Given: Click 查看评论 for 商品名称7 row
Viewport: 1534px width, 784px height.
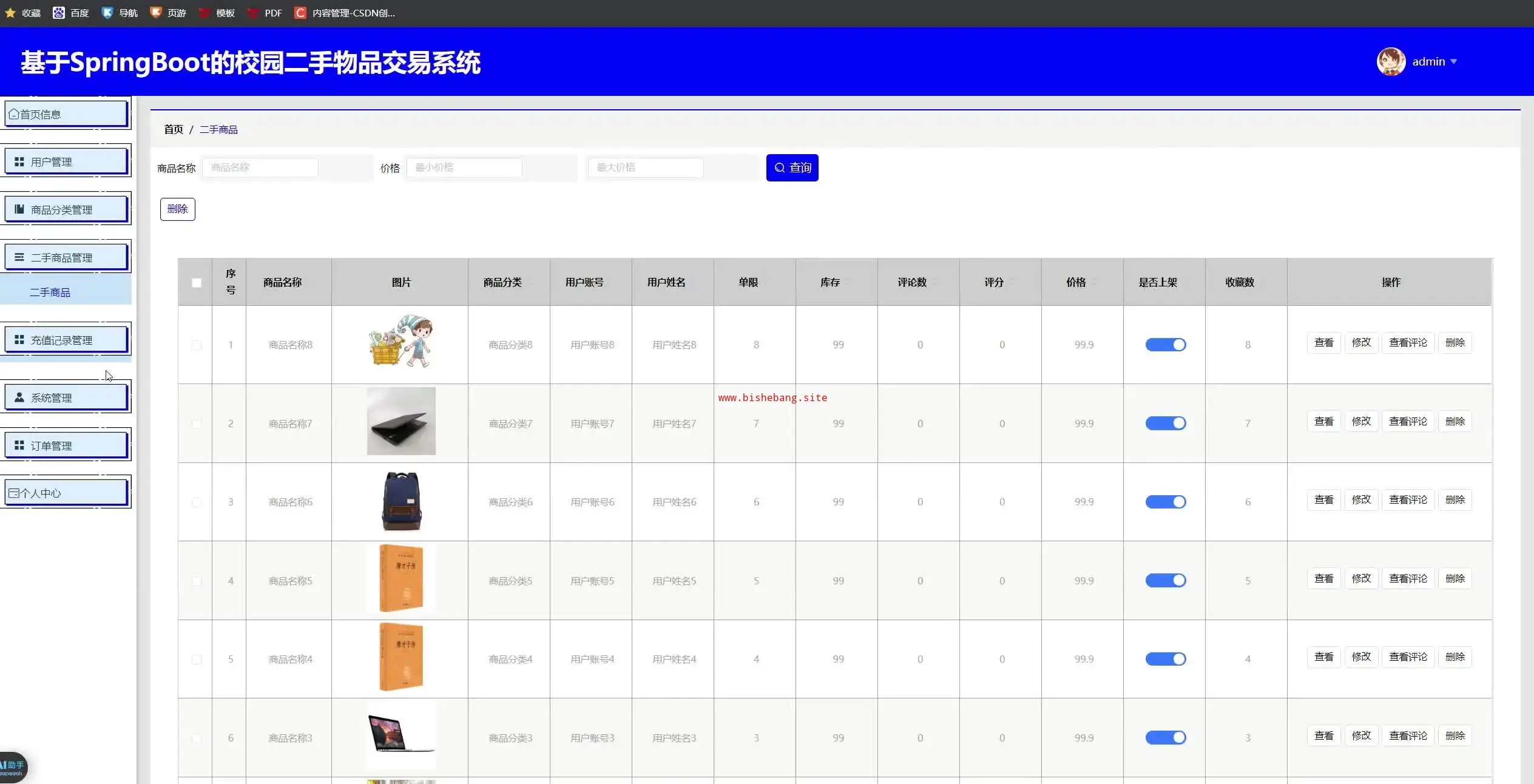Looking at the screenshot, I should click(1408, 421).
